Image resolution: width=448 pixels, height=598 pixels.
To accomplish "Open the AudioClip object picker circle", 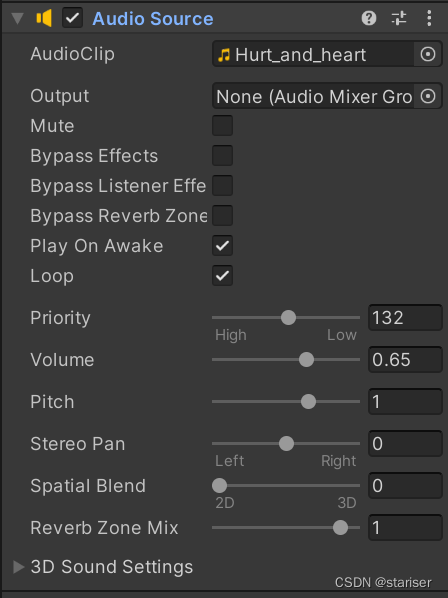I will (x=428, y=54).
